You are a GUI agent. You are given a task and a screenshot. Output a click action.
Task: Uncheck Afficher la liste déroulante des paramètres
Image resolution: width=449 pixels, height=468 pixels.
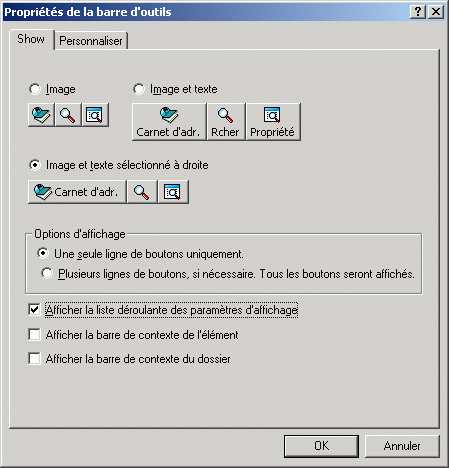click(35, 310)
